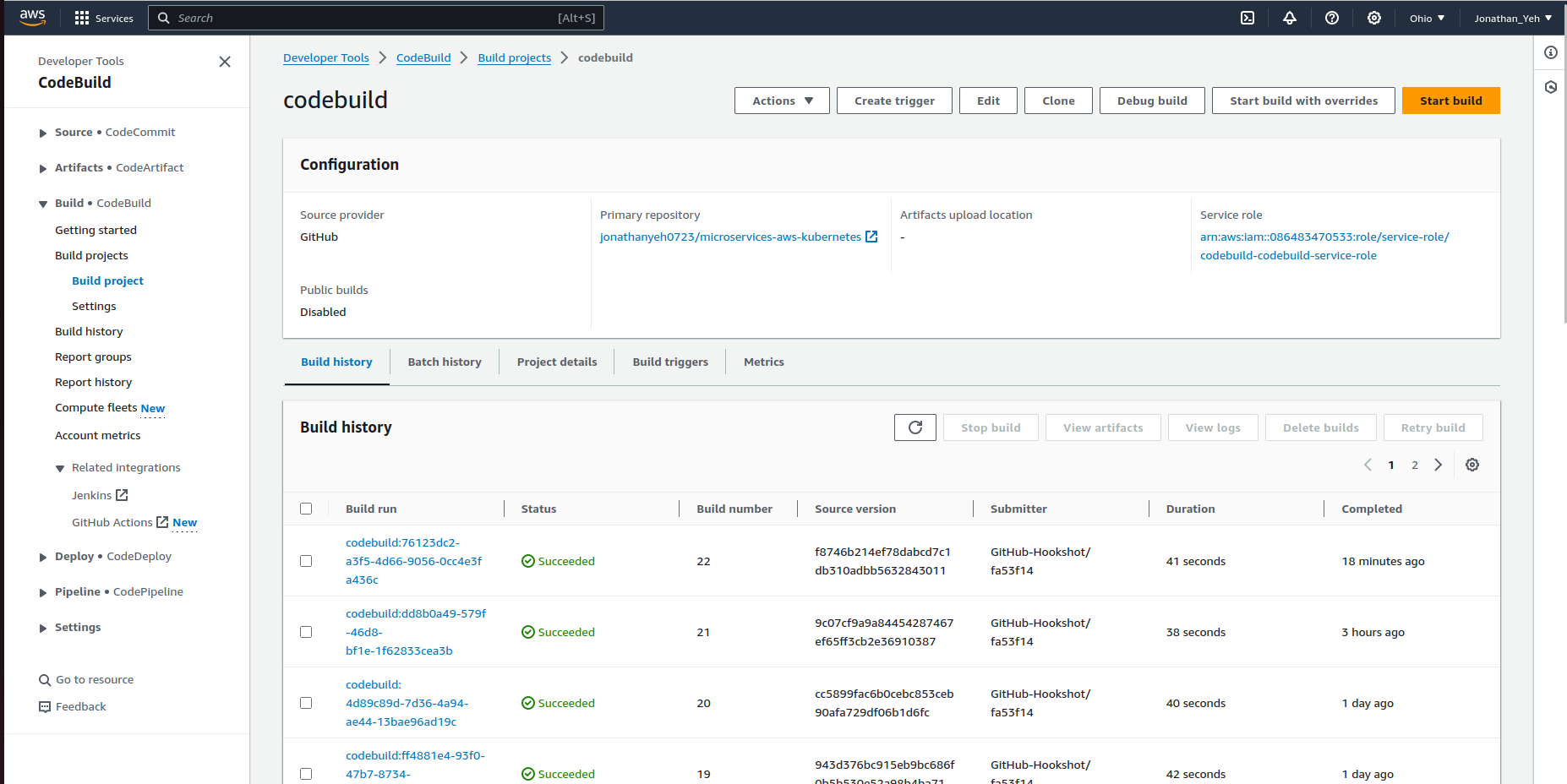Open Compute fleets in sidebar
1567x784 pixels.
click(96, 407)
